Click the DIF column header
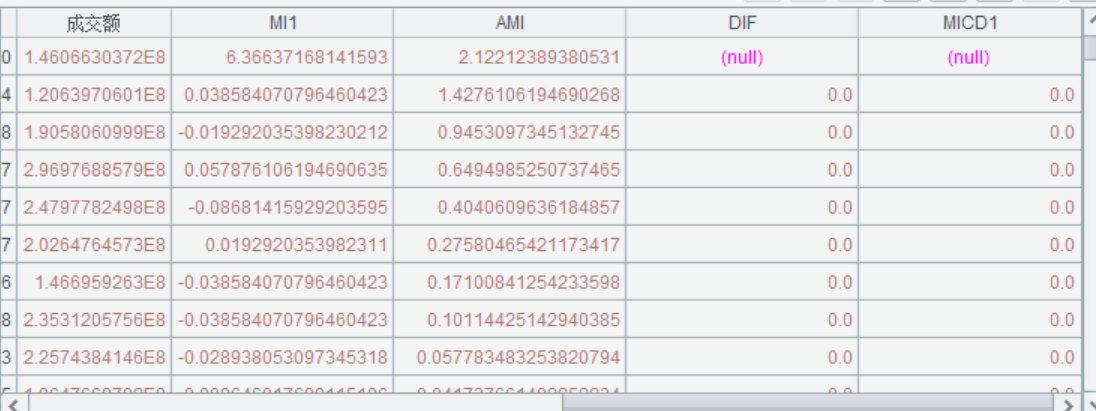Image resolution: width=1096 pixels, height=411 pixels. [742, 23]
